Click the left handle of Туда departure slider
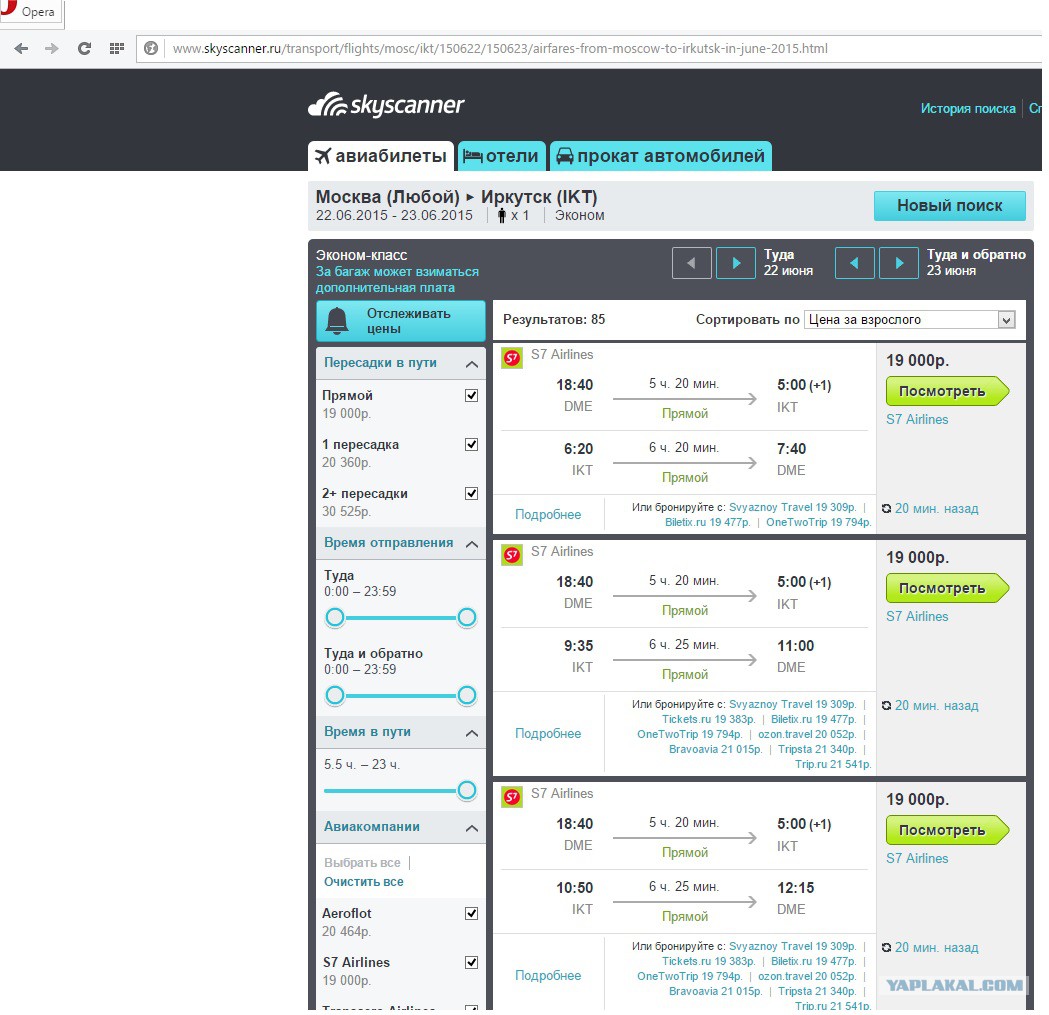 pos(335,617)
